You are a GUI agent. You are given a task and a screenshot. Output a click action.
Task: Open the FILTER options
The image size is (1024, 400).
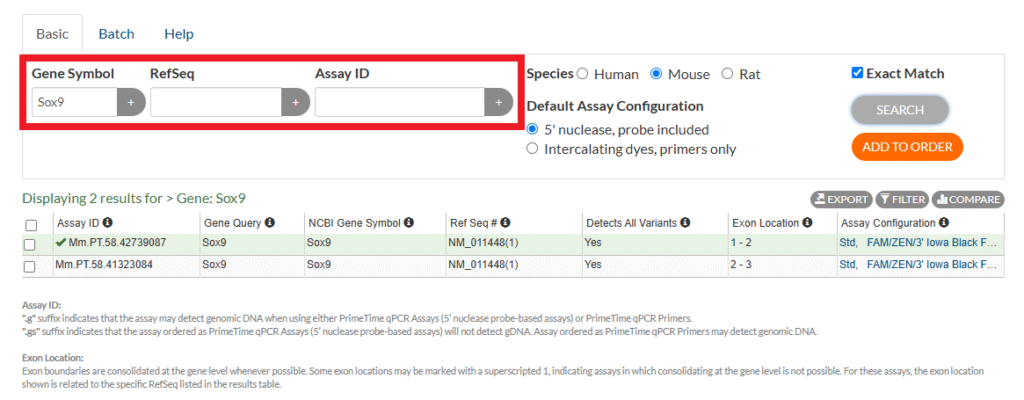[x=902, y=200]
